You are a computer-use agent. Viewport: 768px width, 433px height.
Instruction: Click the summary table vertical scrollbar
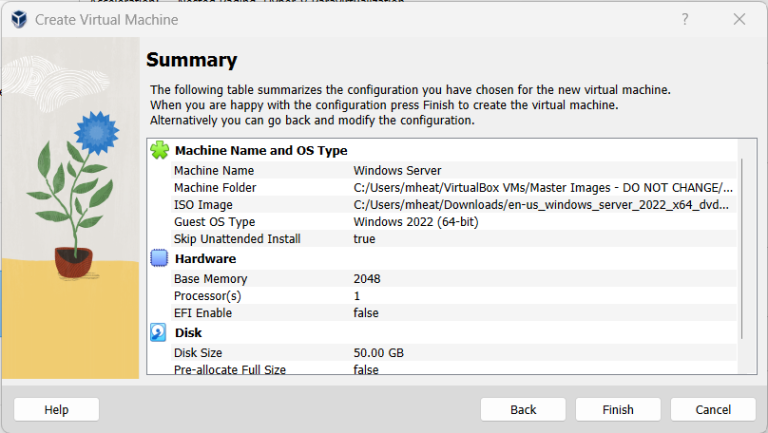point(742,249)
